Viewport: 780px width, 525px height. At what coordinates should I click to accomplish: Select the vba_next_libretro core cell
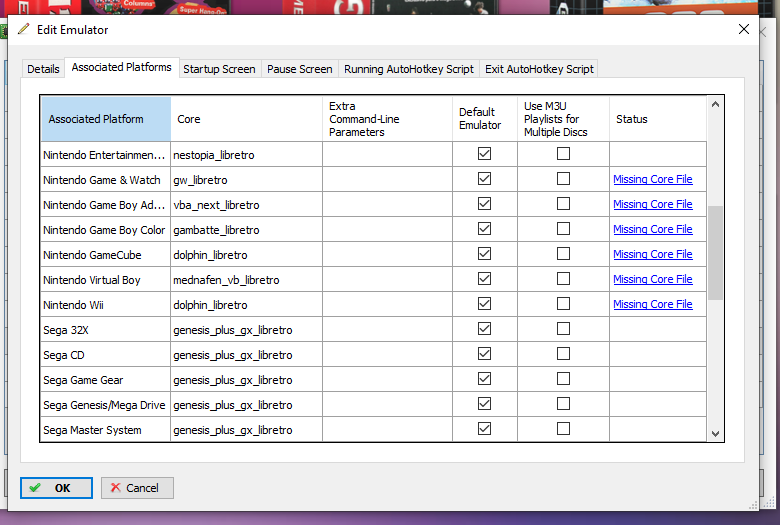247,205
